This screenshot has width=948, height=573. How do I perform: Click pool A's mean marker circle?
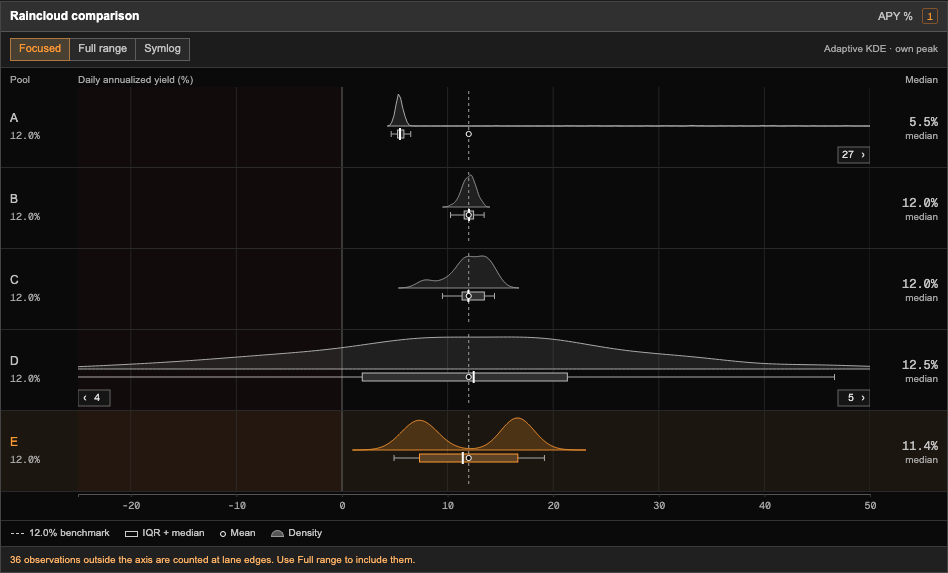pos(469,134)
